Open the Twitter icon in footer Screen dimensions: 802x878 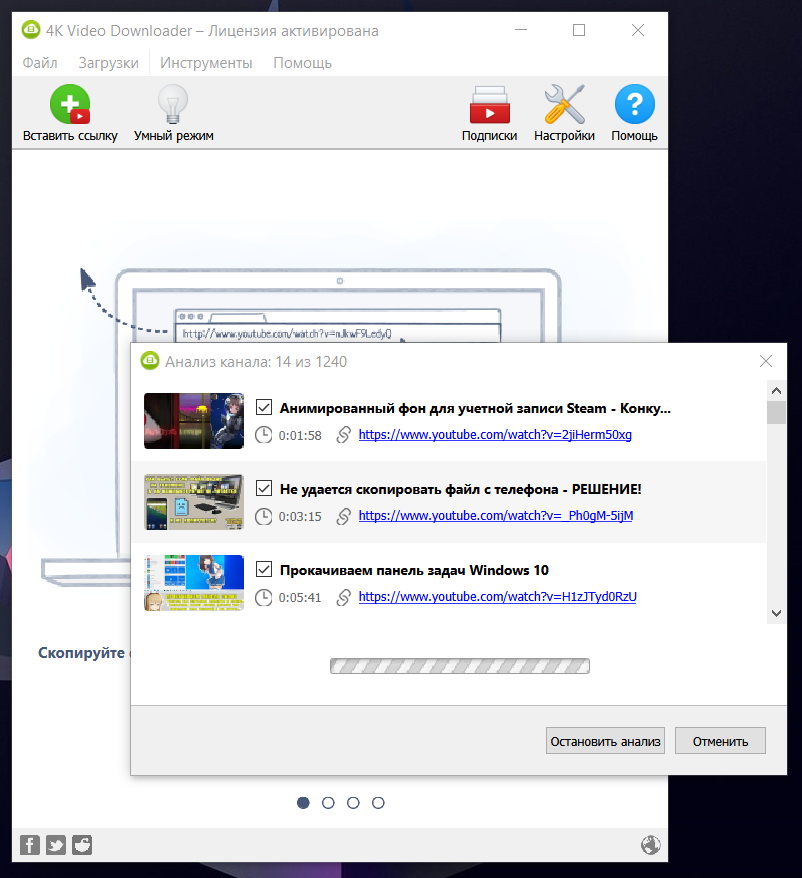tap(56, 845)
